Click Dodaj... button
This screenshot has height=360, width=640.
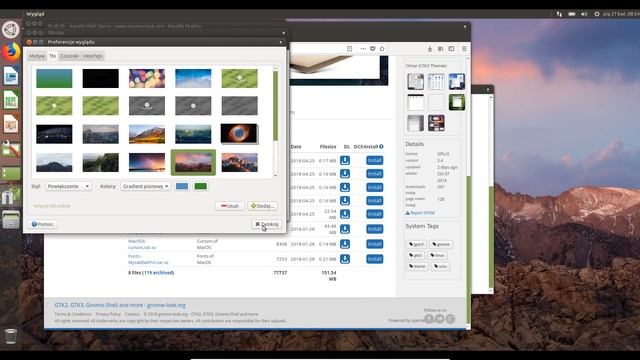pyautogui.click(x=262, y=206)
